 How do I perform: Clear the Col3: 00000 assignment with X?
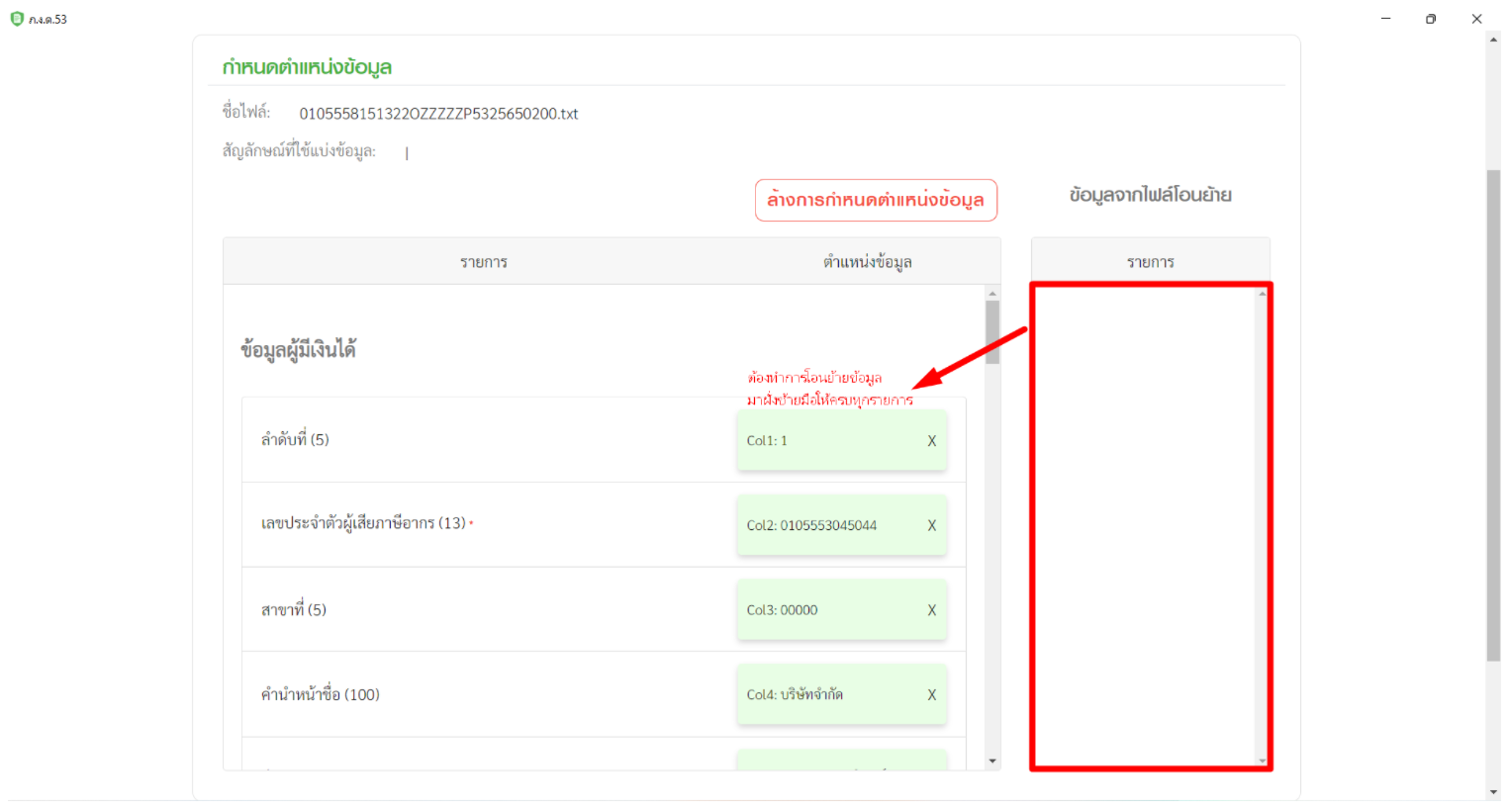(931, 610)
